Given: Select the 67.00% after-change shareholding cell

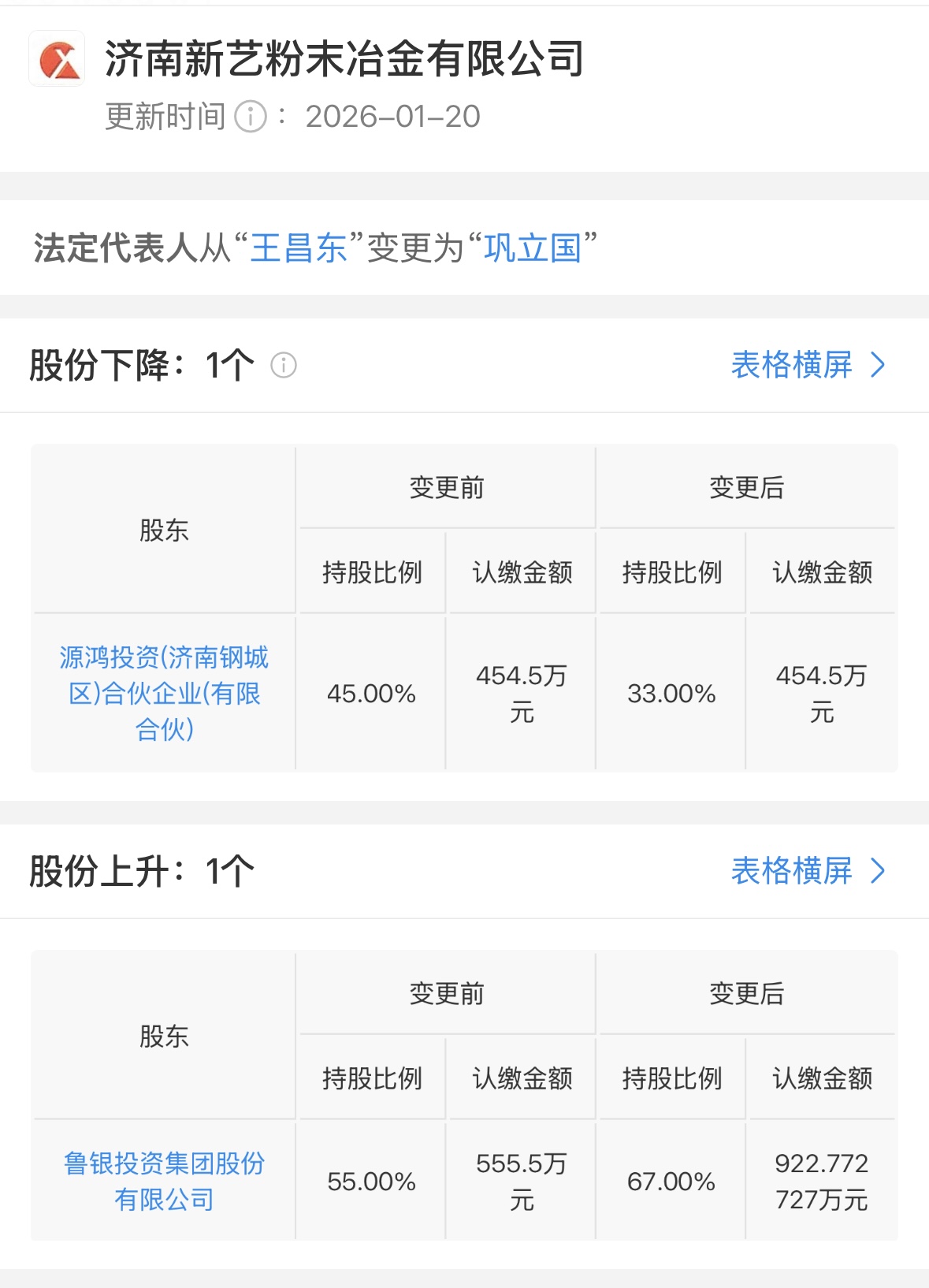Looking at the screenshot, I should (671, 1181).
